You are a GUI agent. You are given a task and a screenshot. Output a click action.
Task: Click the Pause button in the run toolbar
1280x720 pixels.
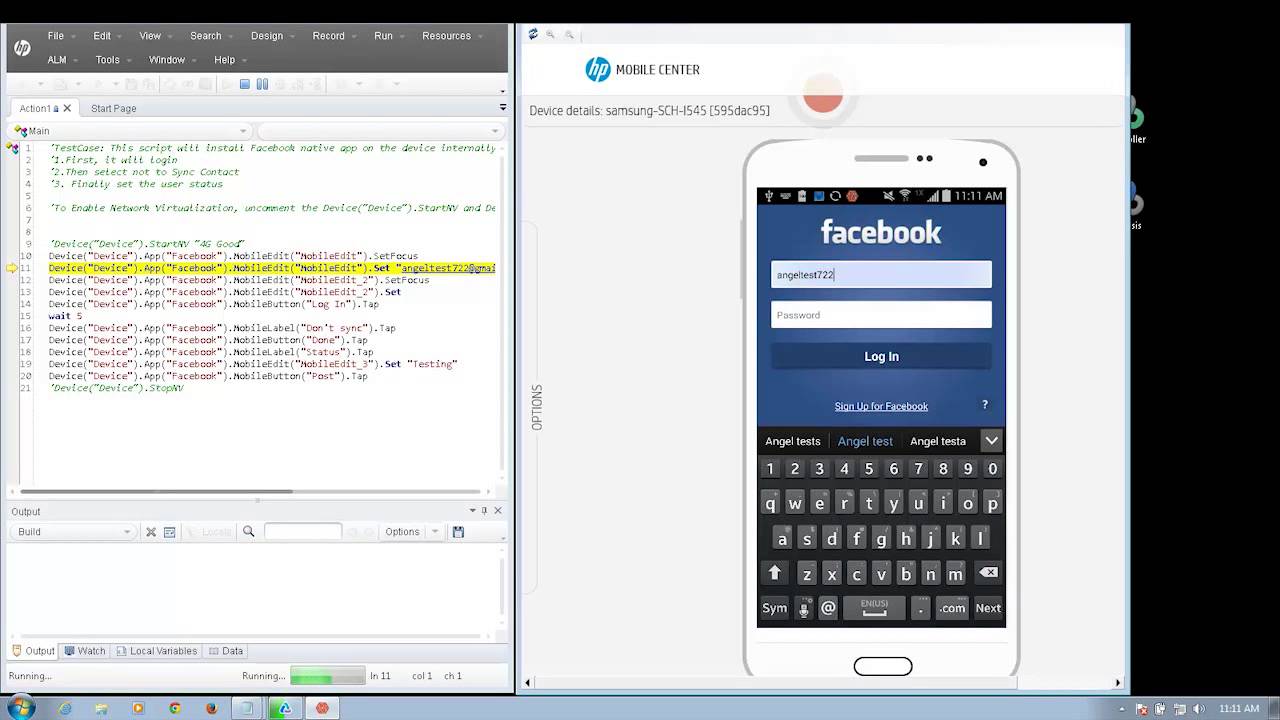(262, 85)
